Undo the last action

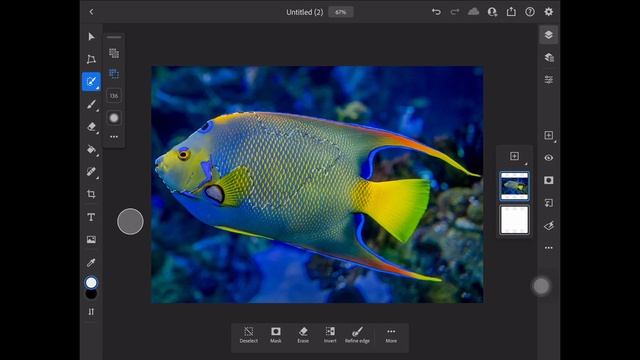tap(436, 12)
